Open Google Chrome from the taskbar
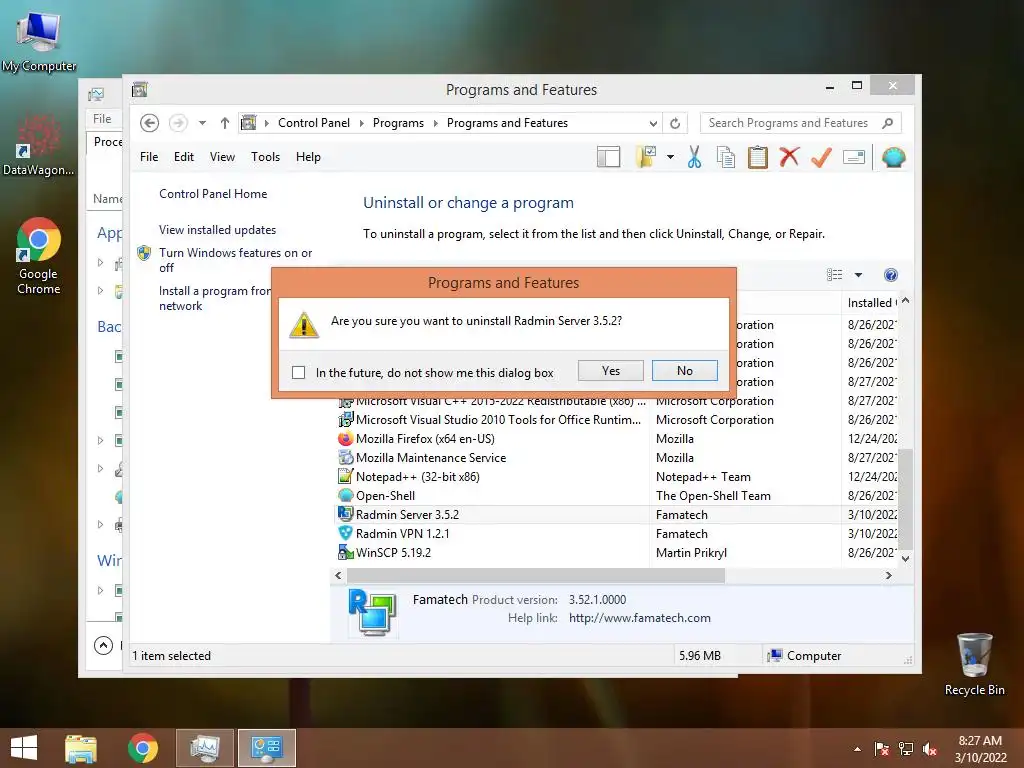The image size is (1024, 768). pos(142,748)
